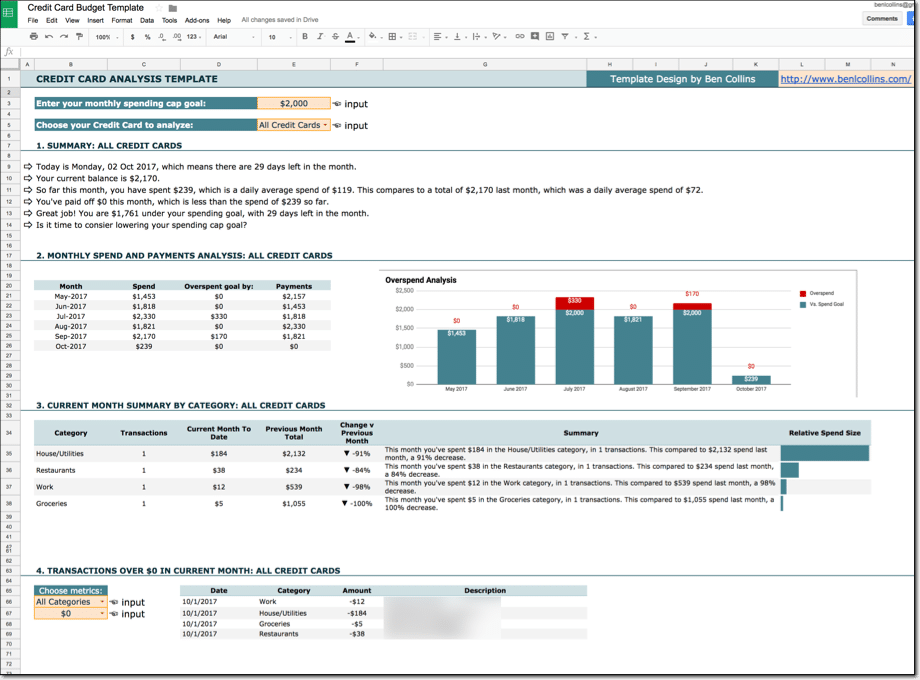Viewport: 920px width, 680px height.
Task: Open the fill color tool
Action: (x=371, y=38)
